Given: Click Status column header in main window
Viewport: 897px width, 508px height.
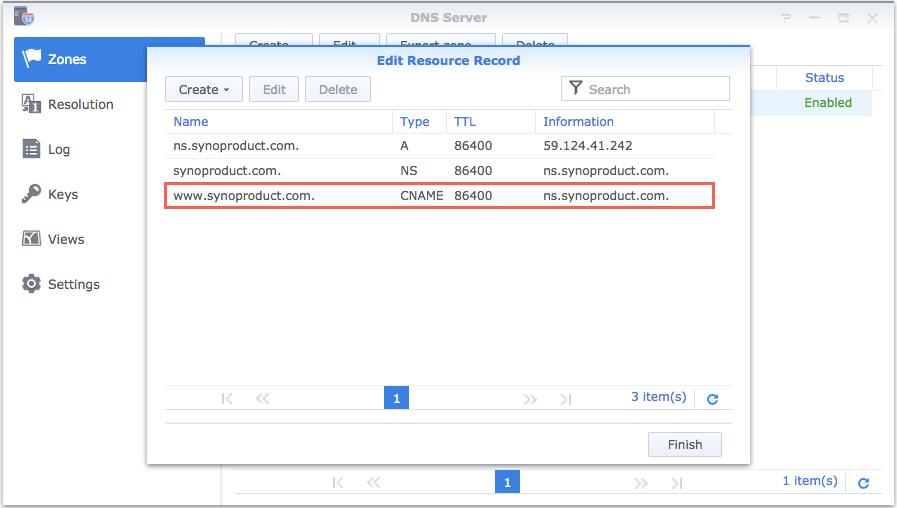Looking at the screenshot, I should [824, 78].
